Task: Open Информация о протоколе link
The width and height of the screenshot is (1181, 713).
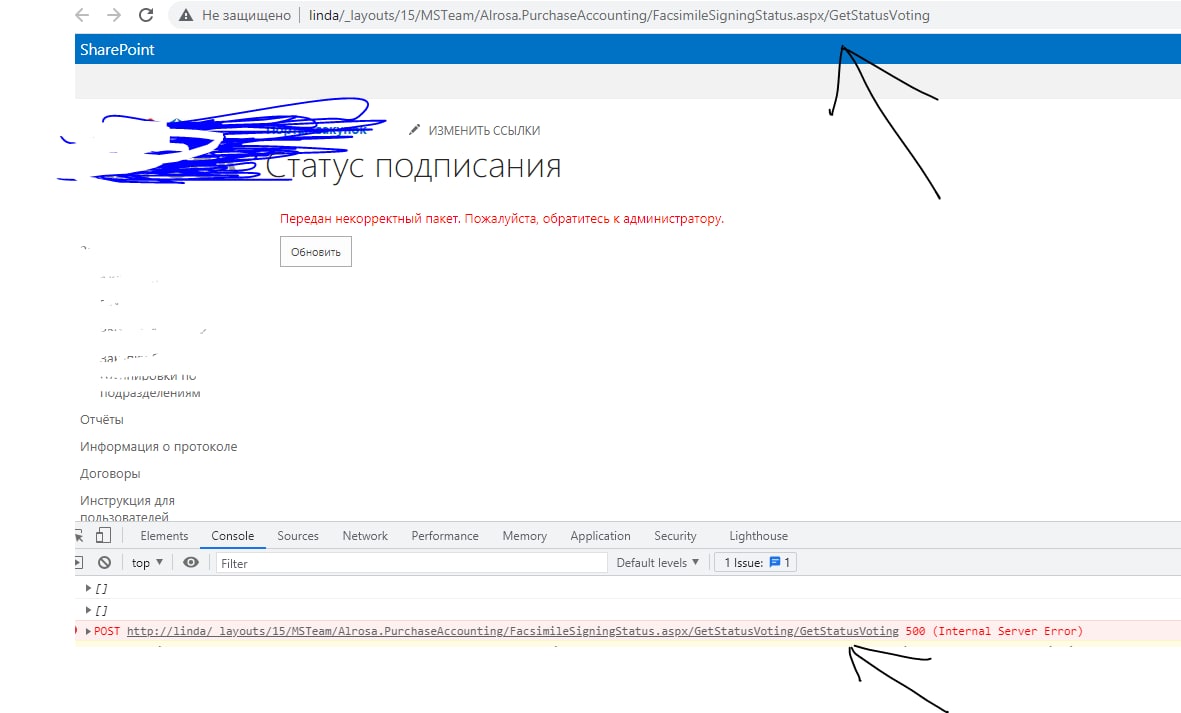Action: click(158, 446)
